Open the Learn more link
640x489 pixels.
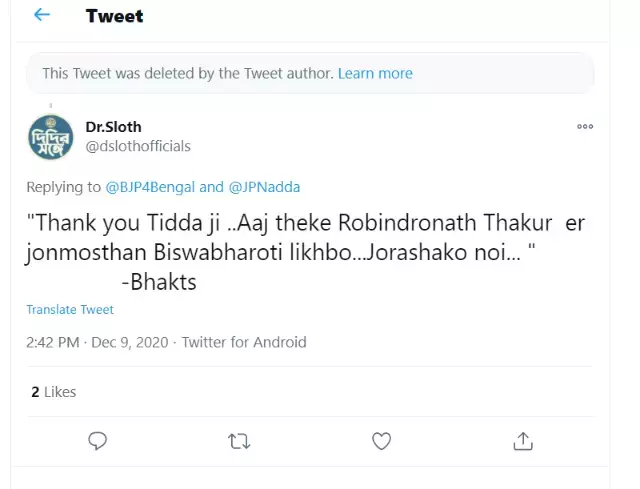click(375, 73)
